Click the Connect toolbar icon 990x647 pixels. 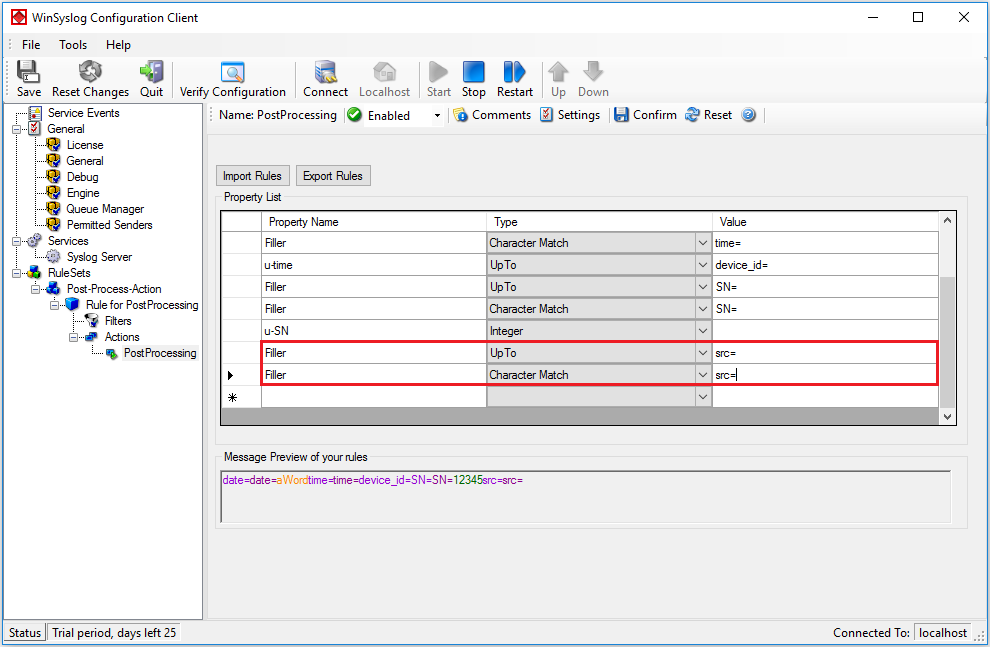coord(325,79)
